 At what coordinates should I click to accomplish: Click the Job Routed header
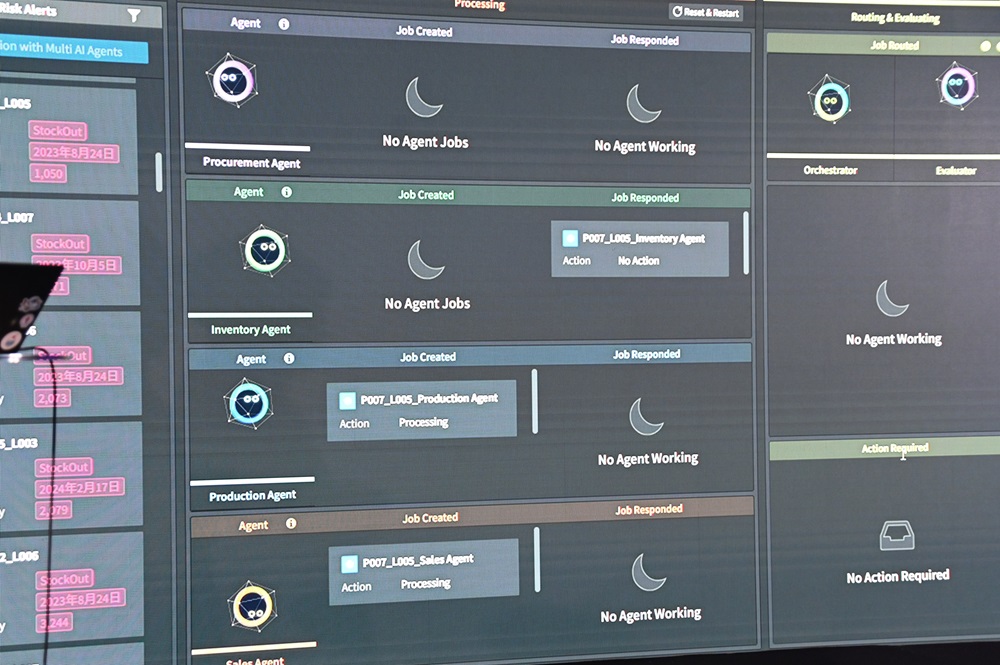pyautogui.click(x=894, y=45)
